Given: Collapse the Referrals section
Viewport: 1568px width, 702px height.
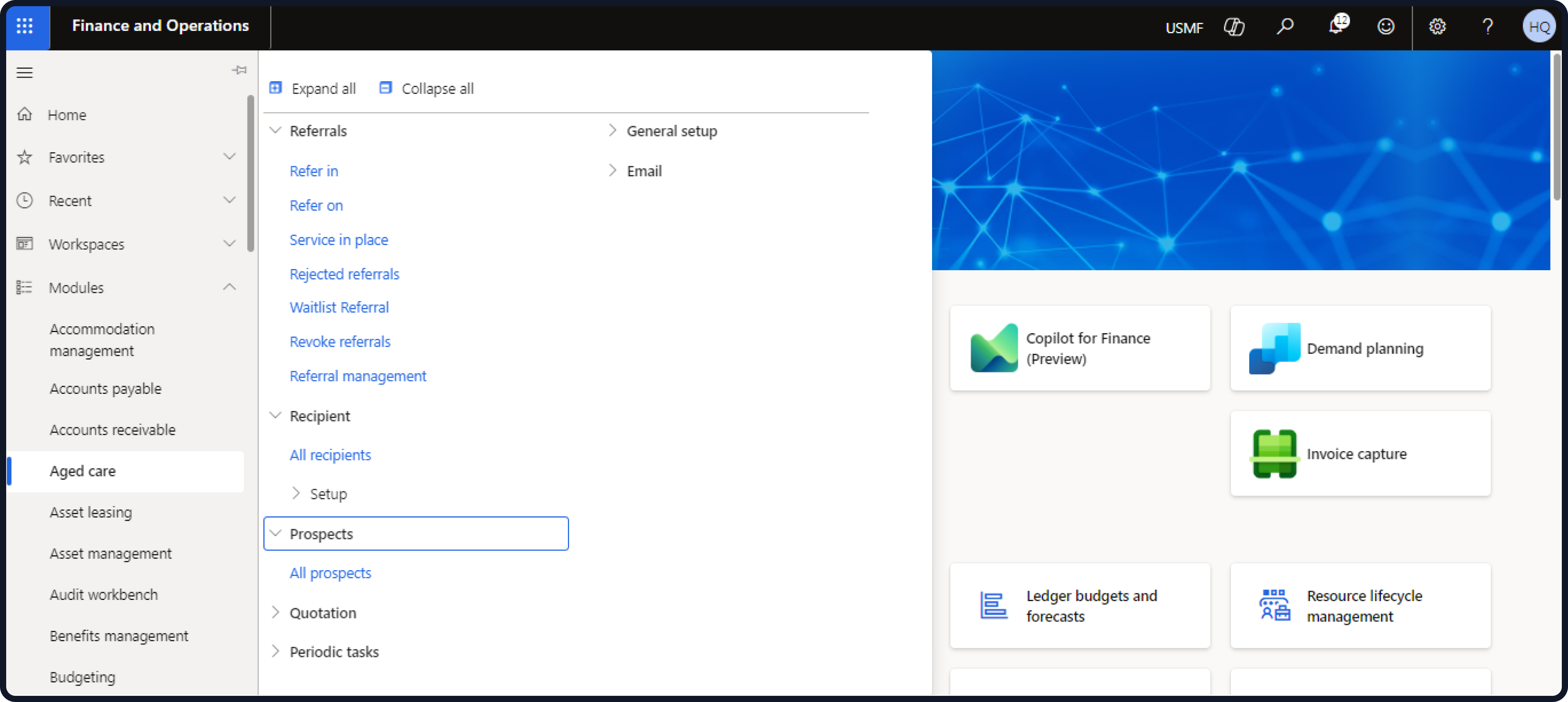Looking at the screenshot, I should pos(276,130).
